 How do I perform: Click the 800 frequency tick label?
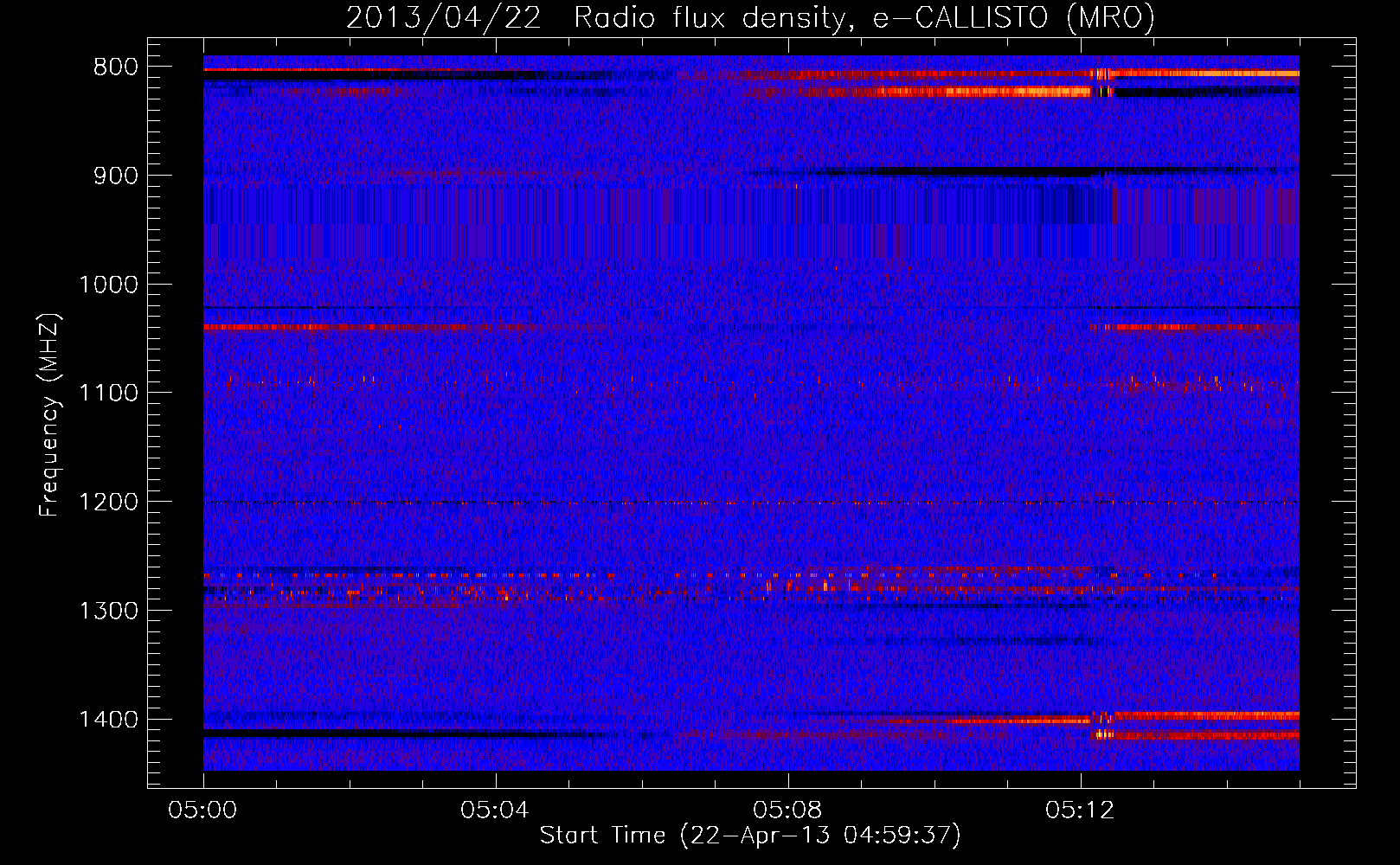tap(115, 67)
